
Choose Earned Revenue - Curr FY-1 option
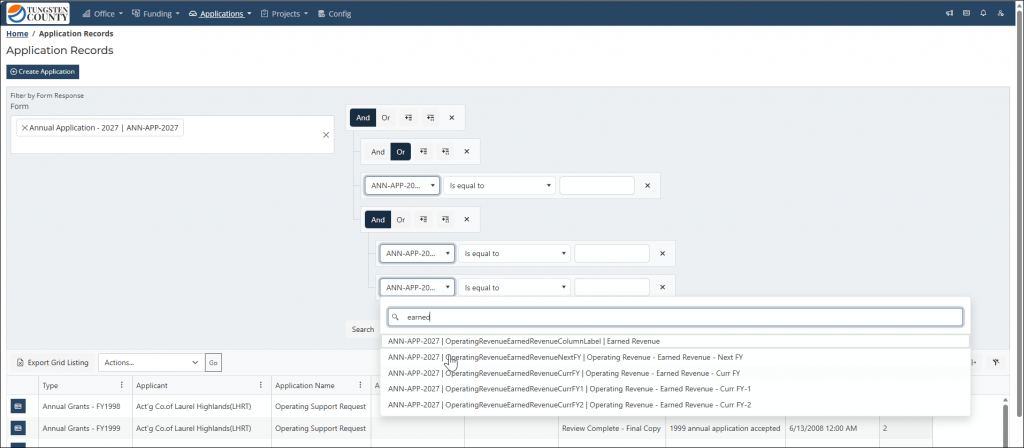tap(675, 389)
